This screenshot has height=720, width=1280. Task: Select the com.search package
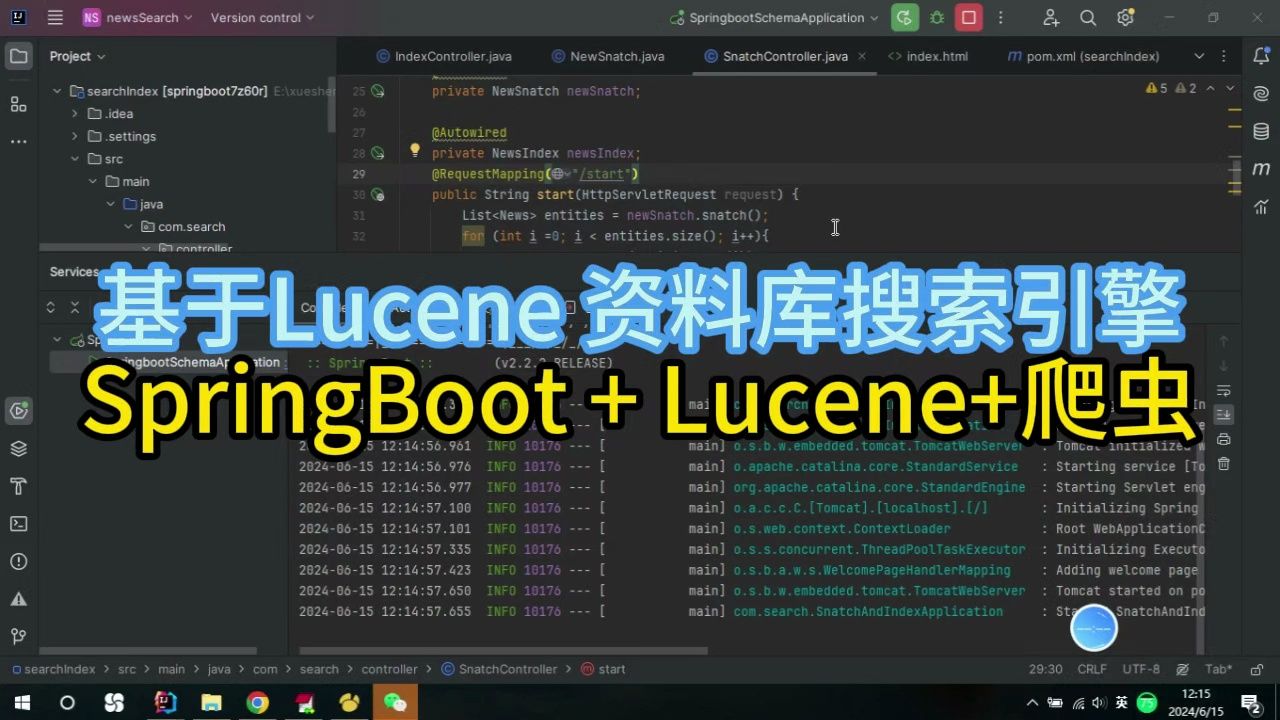click(183, 227)
